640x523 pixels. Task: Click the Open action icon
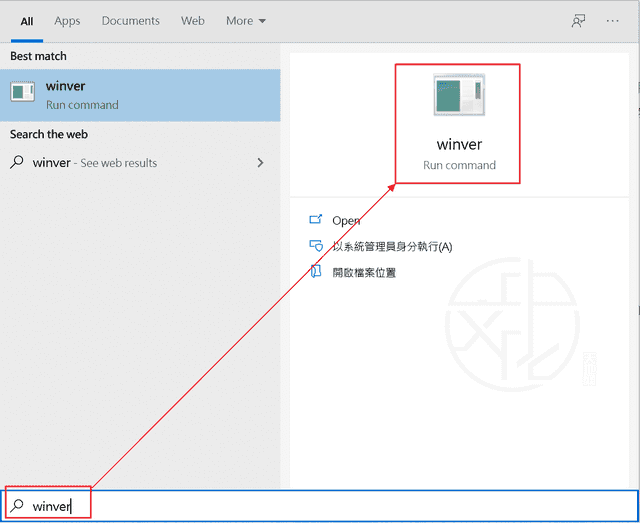click(316, 220)
